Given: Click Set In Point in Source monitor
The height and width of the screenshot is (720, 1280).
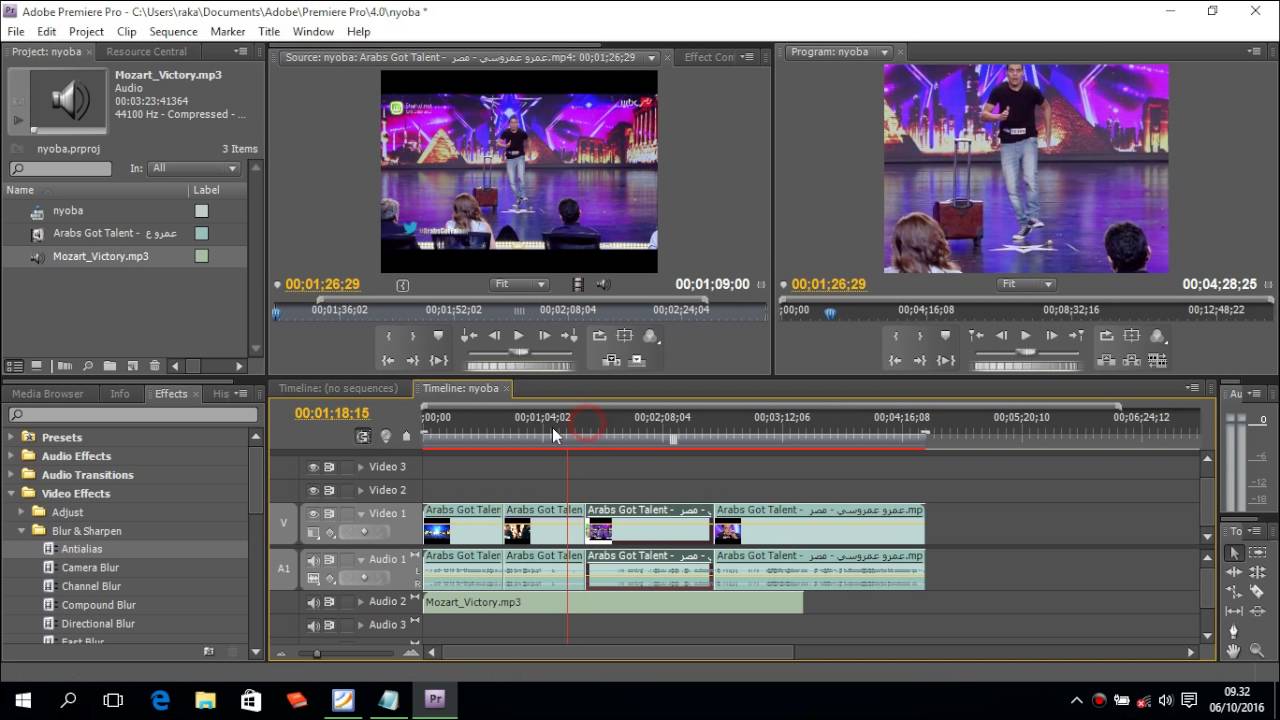Looking at the screenshot, I should (x=389, y=336).
